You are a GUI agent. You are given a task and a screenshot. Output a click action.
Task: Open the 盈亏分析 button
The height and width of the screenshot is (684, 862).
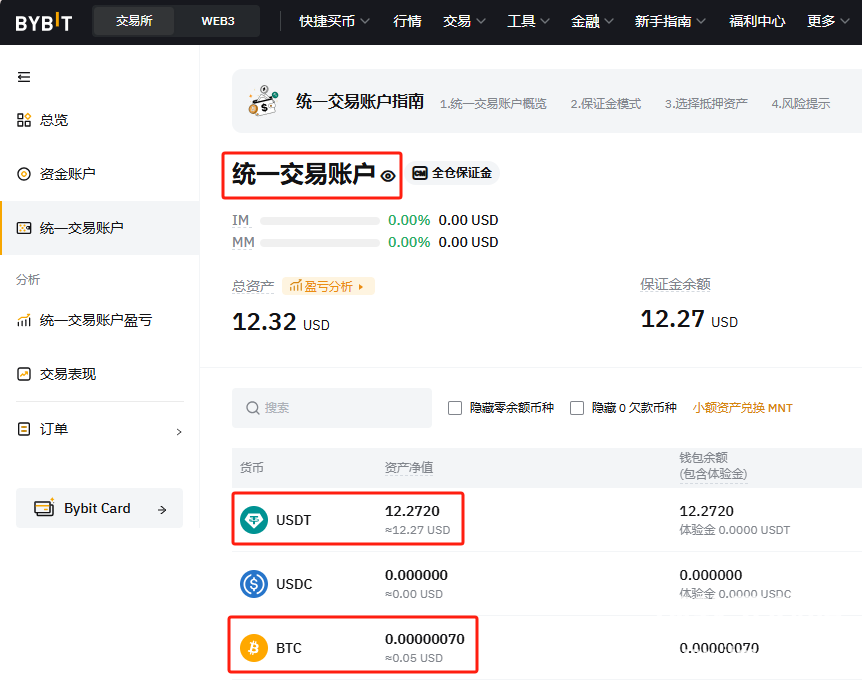coord(328,286)
